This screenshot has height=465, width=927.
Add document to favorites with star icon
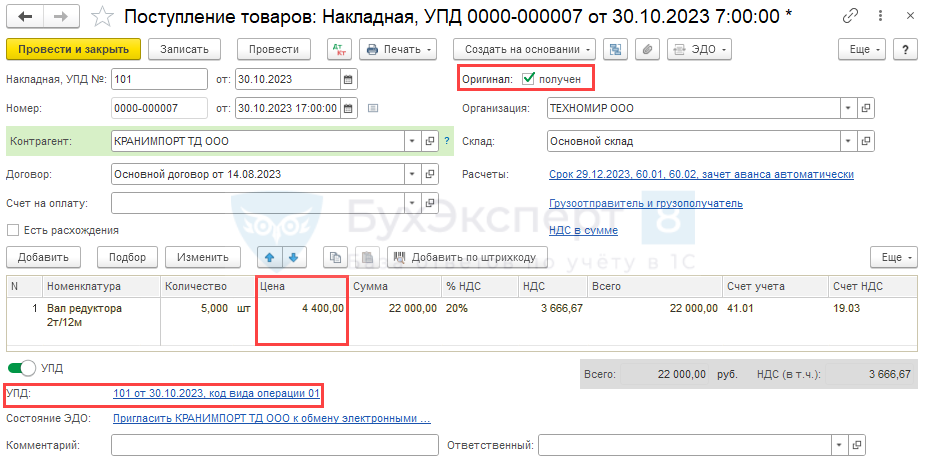point(102,17)
